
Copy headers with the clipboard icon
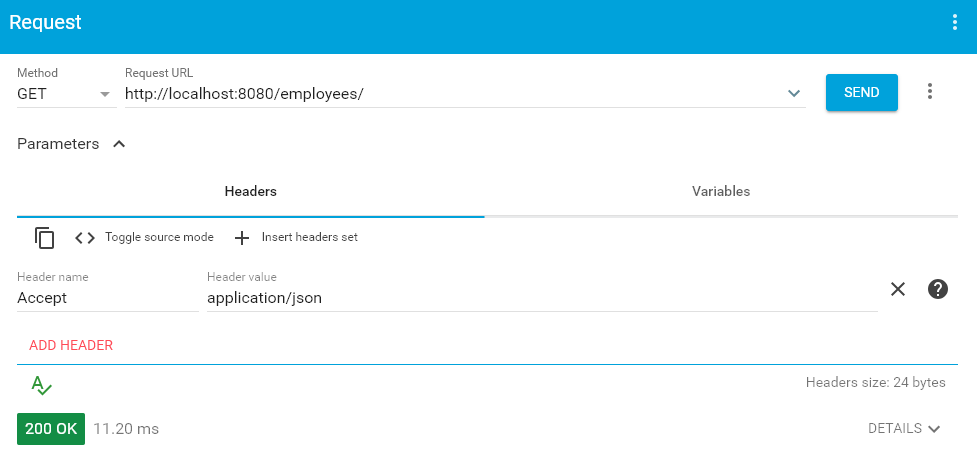pos(45,237)
